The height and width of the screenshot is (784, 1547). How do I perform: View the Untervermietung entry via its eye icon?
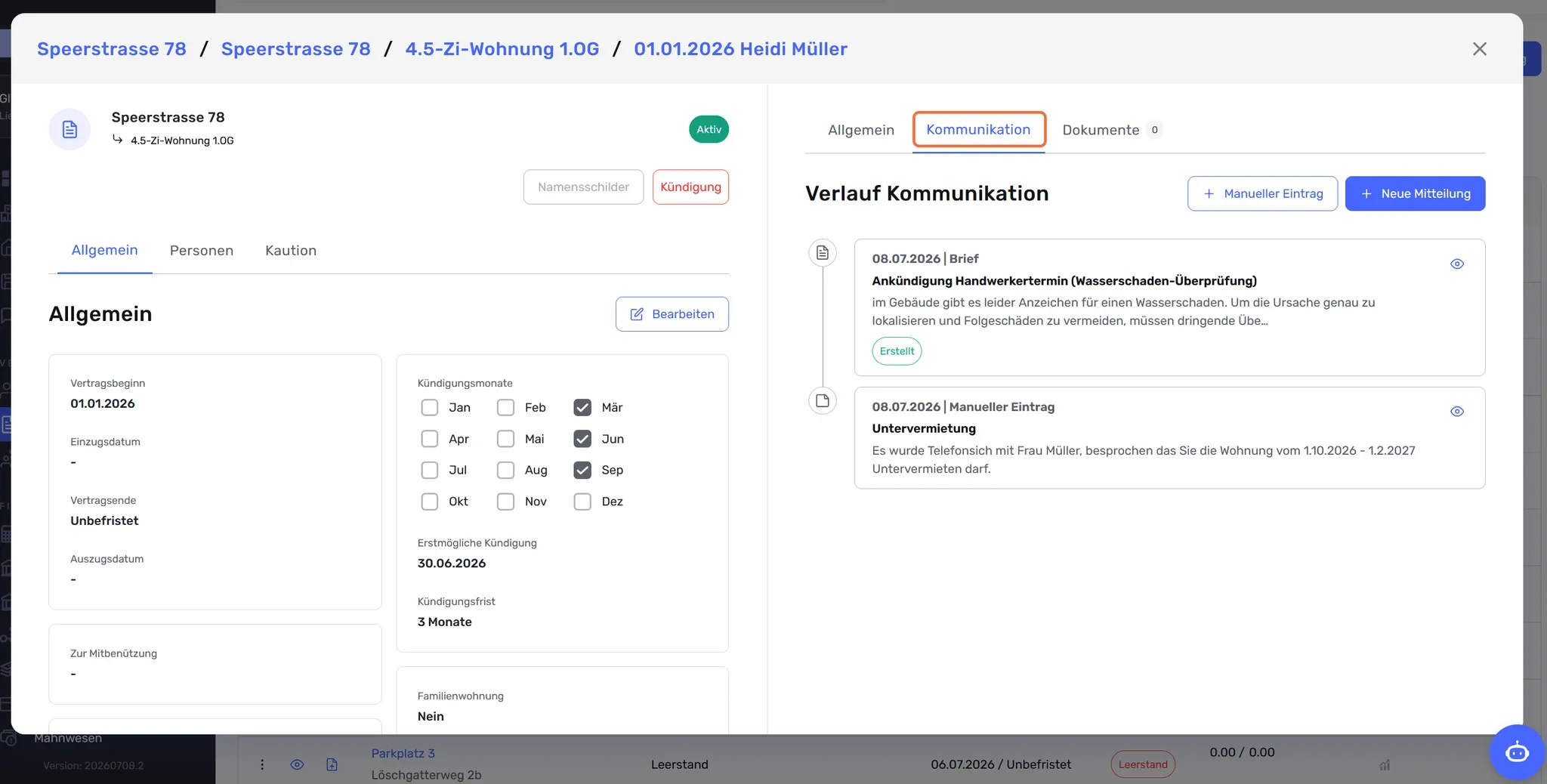tap(1457, 412)
